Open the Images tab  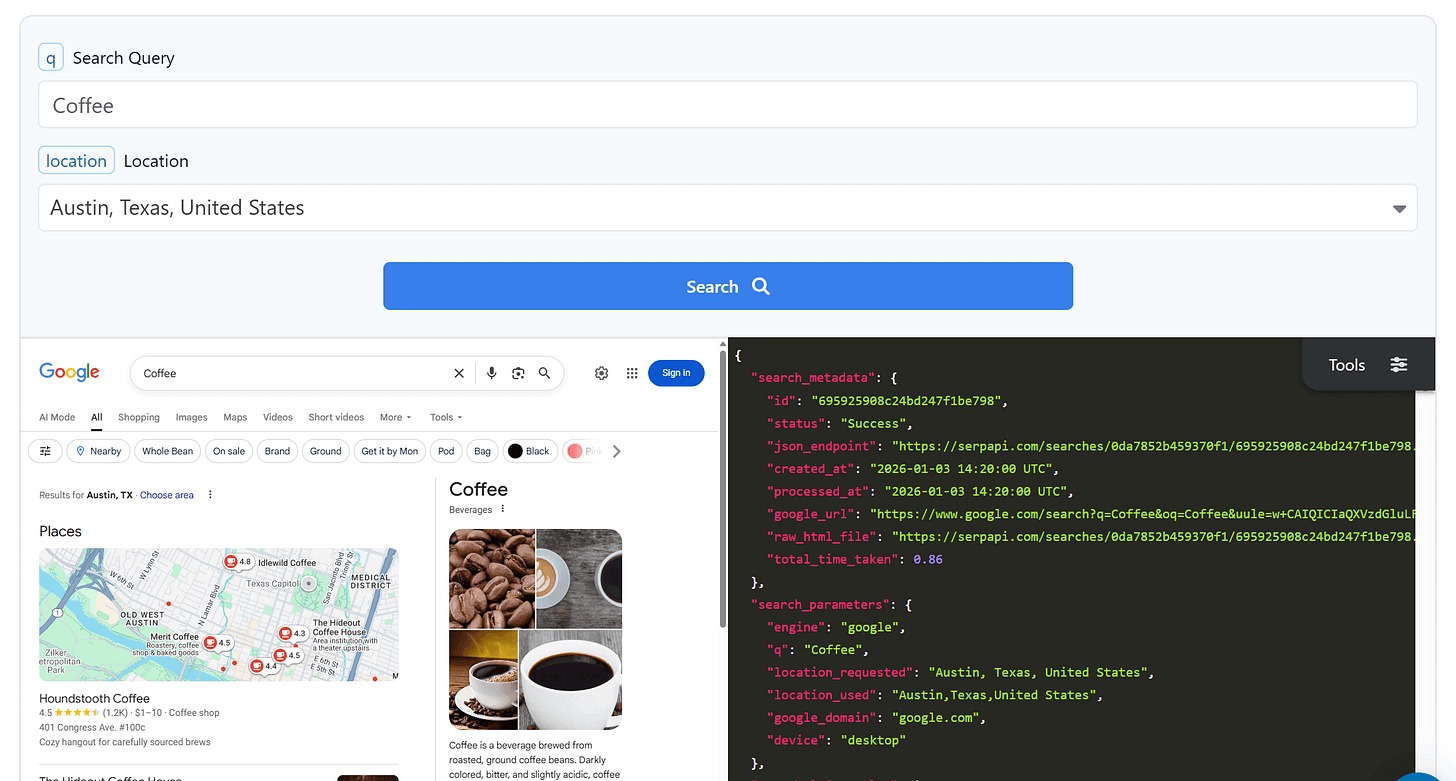click(192, 417)
